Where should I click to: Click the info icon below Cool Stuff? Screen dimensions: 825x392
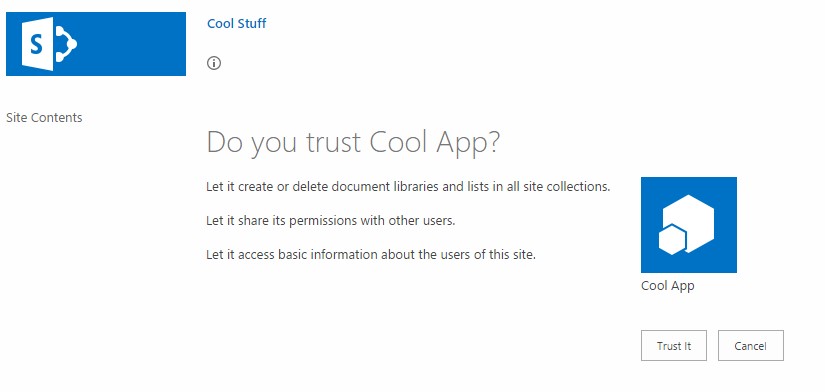214,63
